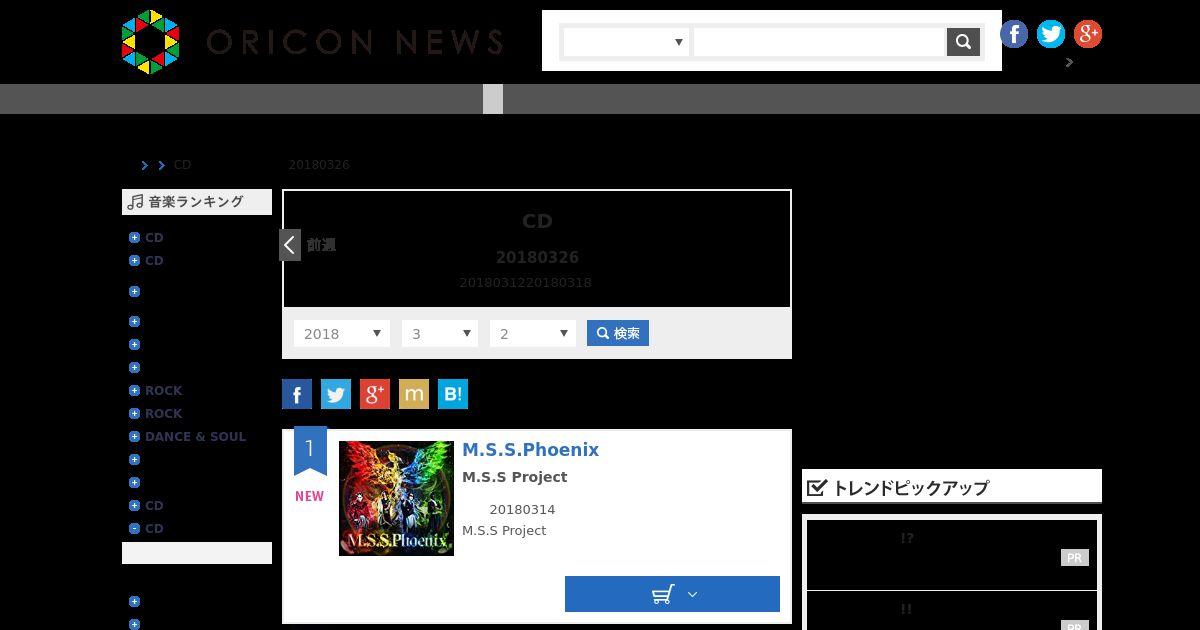Click checkmark icon beside トレンドピックアップ
Screen dimensions: 1200x630
click(817, 487)
